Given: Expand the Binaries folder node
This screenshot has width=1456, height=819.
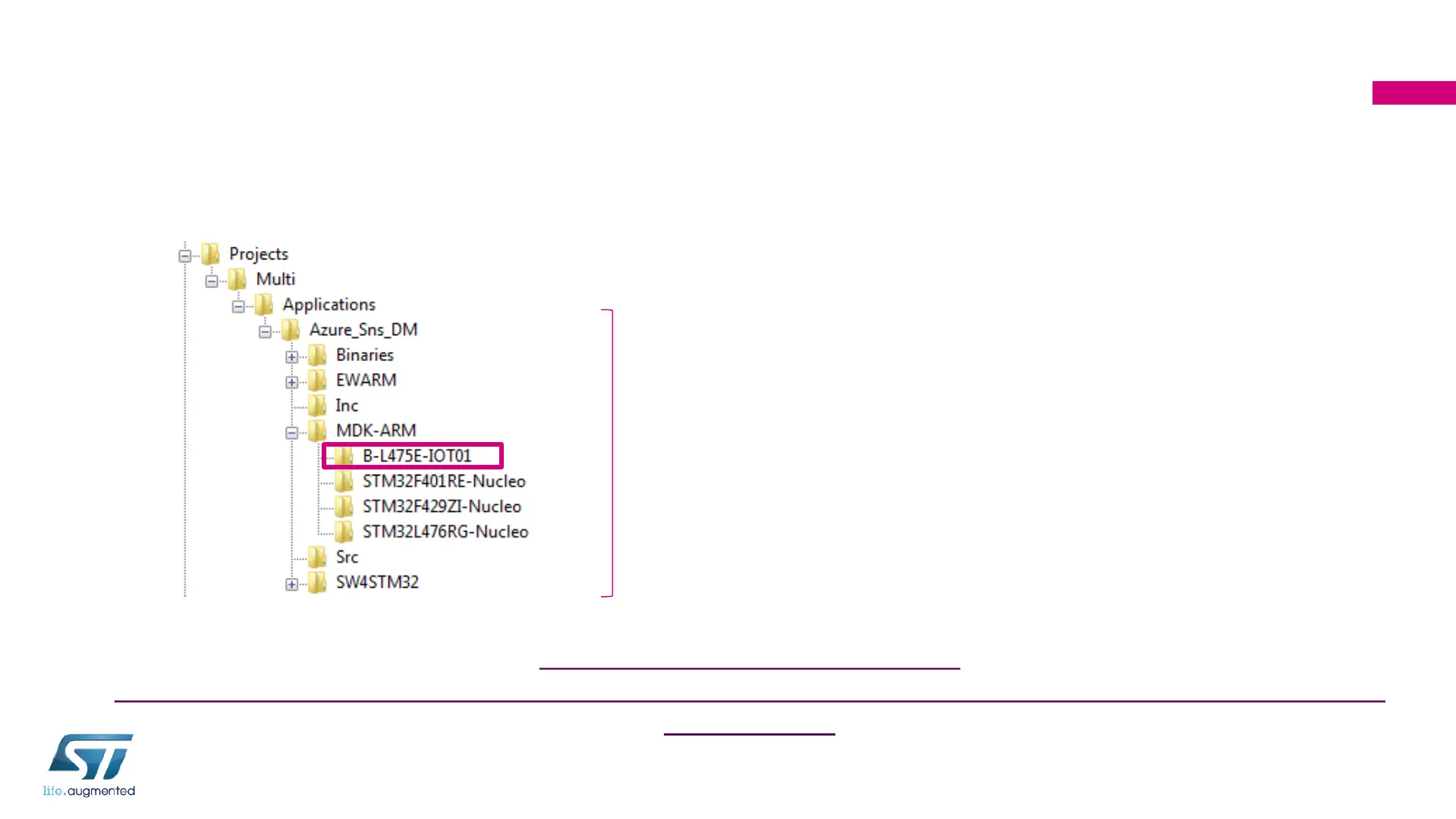Looking at the screenshot, I should tap(291, 357).
